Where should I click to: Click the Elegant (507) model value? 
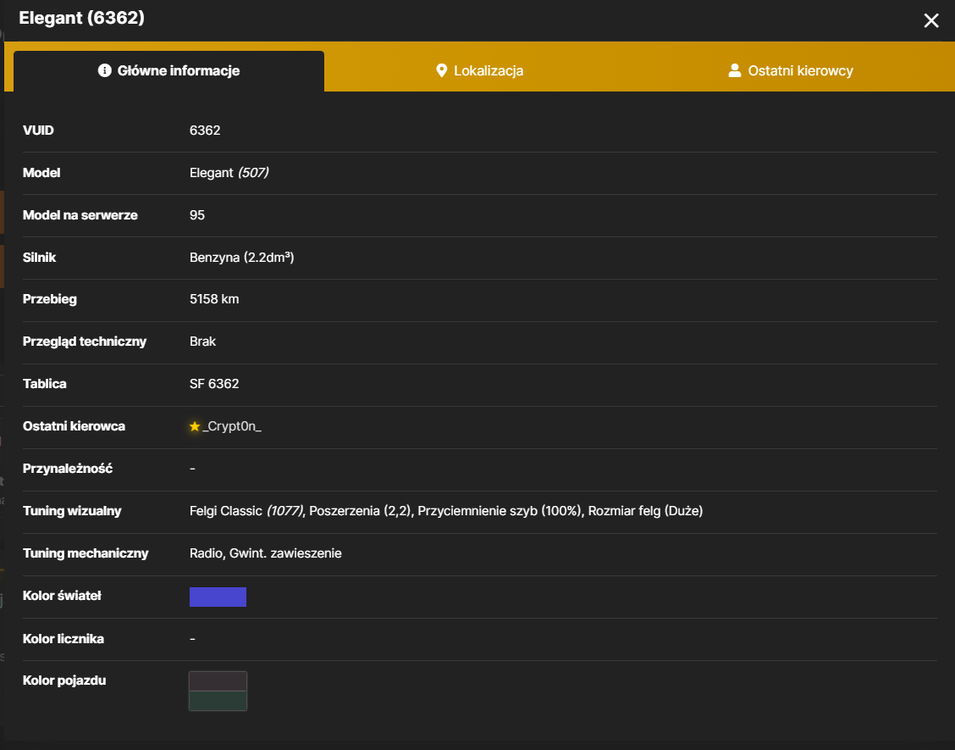229,173
